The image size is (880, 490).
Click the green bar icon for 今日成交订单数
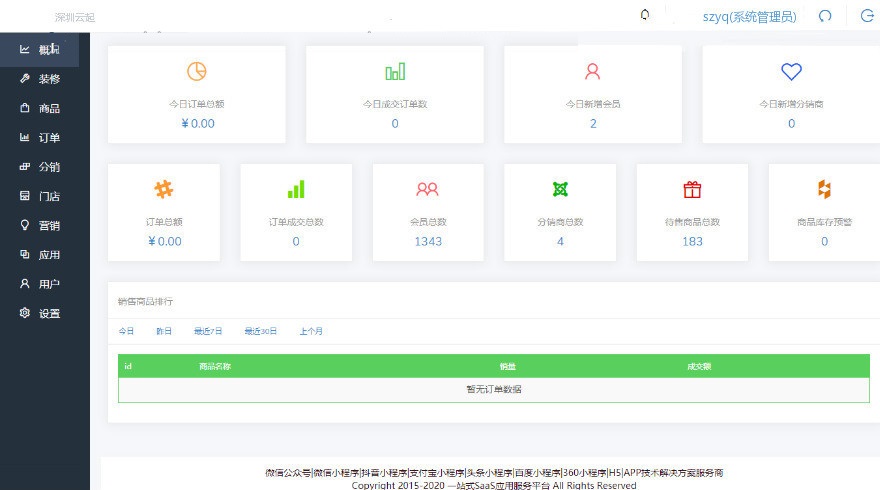click(x=395, y=72)
